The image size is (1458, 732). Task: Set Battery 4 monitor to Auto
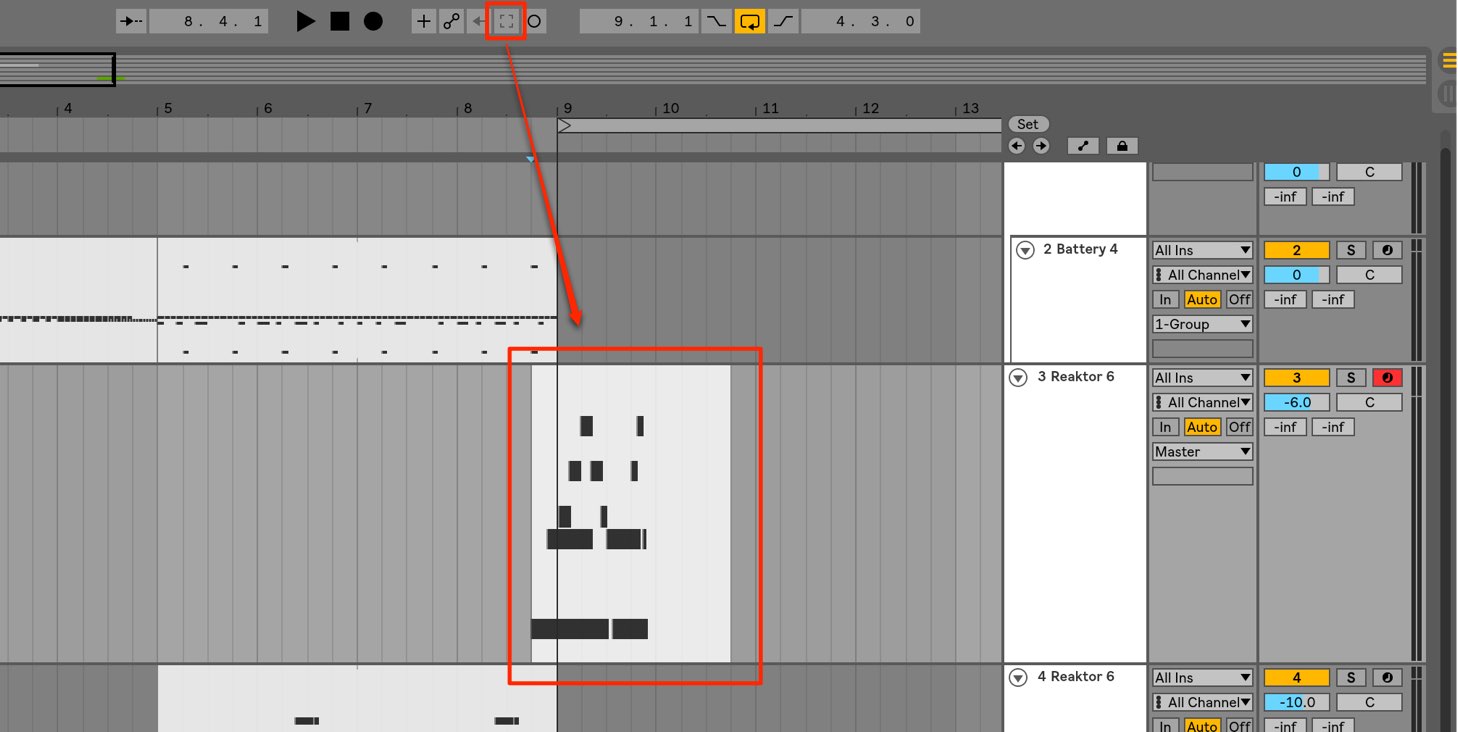(x=1202, y=299)
